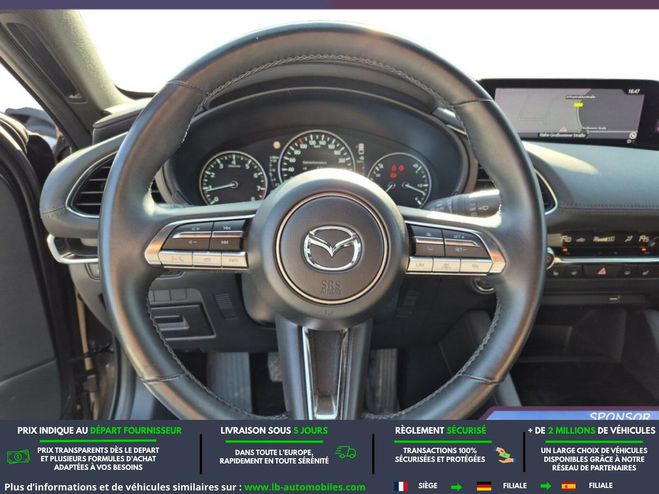Click the secure payment hand icon
This screenshot has height=494, width=659.
pyautogui.click(x=504, y=455)
